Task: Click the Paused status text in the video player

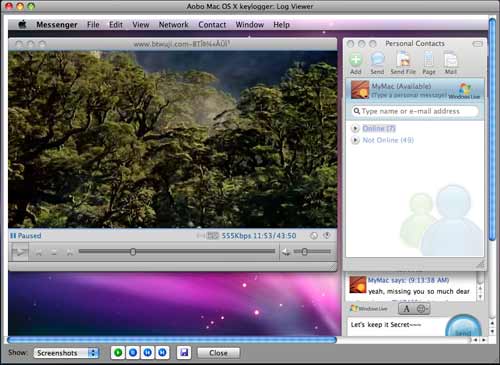Action: tap(29, 236)
